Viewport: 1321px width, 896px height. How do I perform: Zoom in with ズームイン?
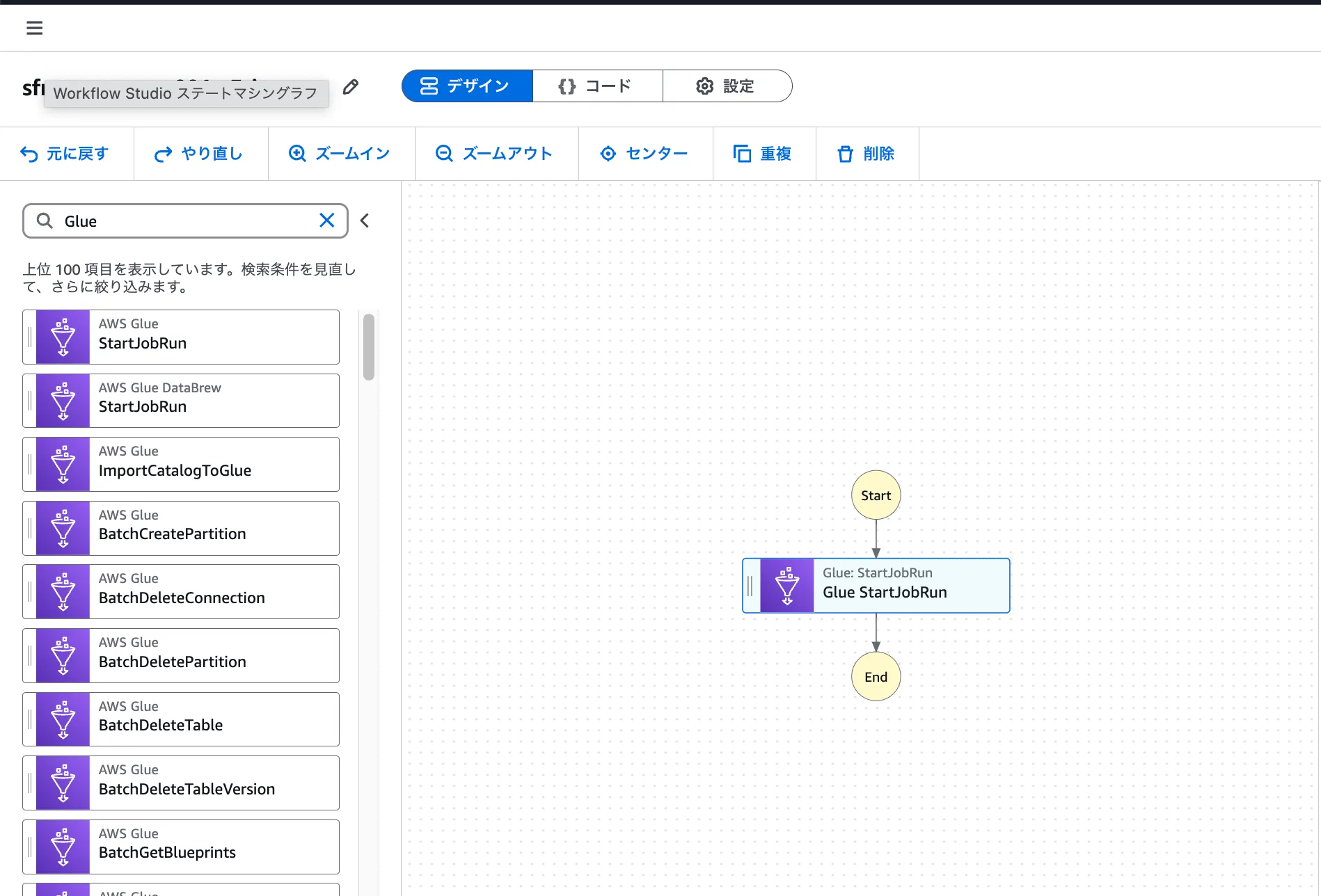[340, 154]
